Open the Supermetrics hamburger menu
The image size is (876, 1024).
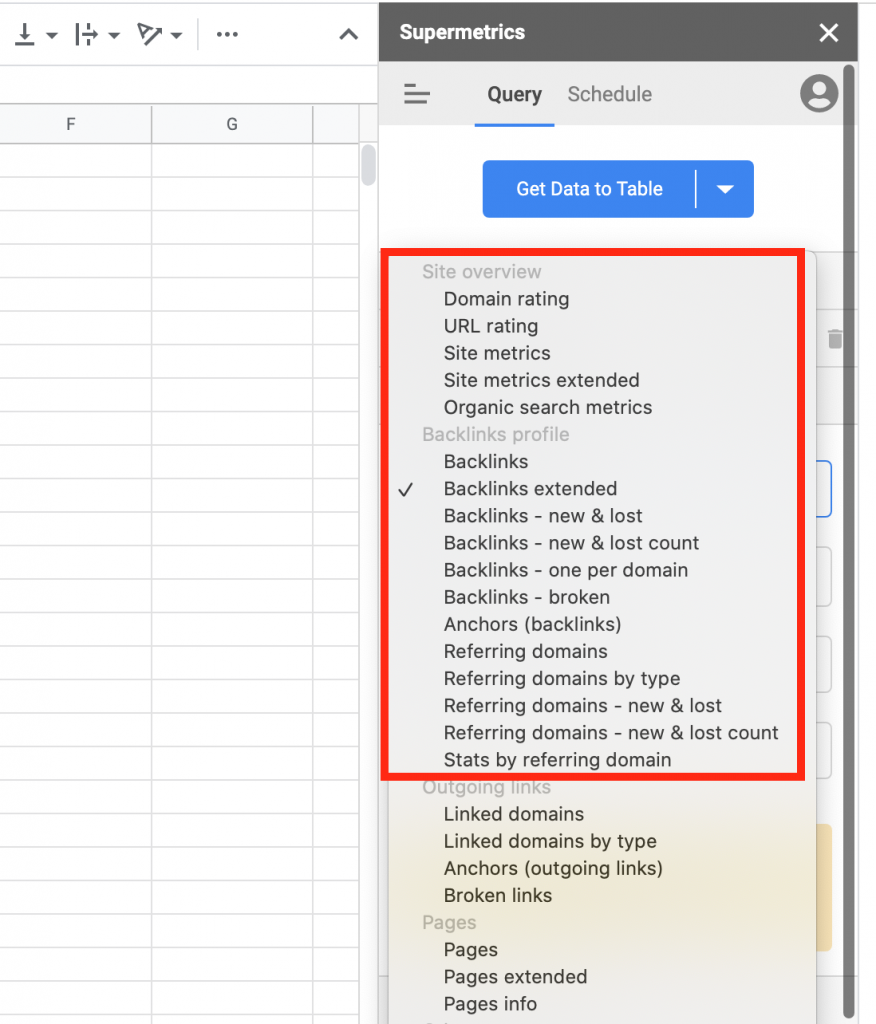coord(417,95)
